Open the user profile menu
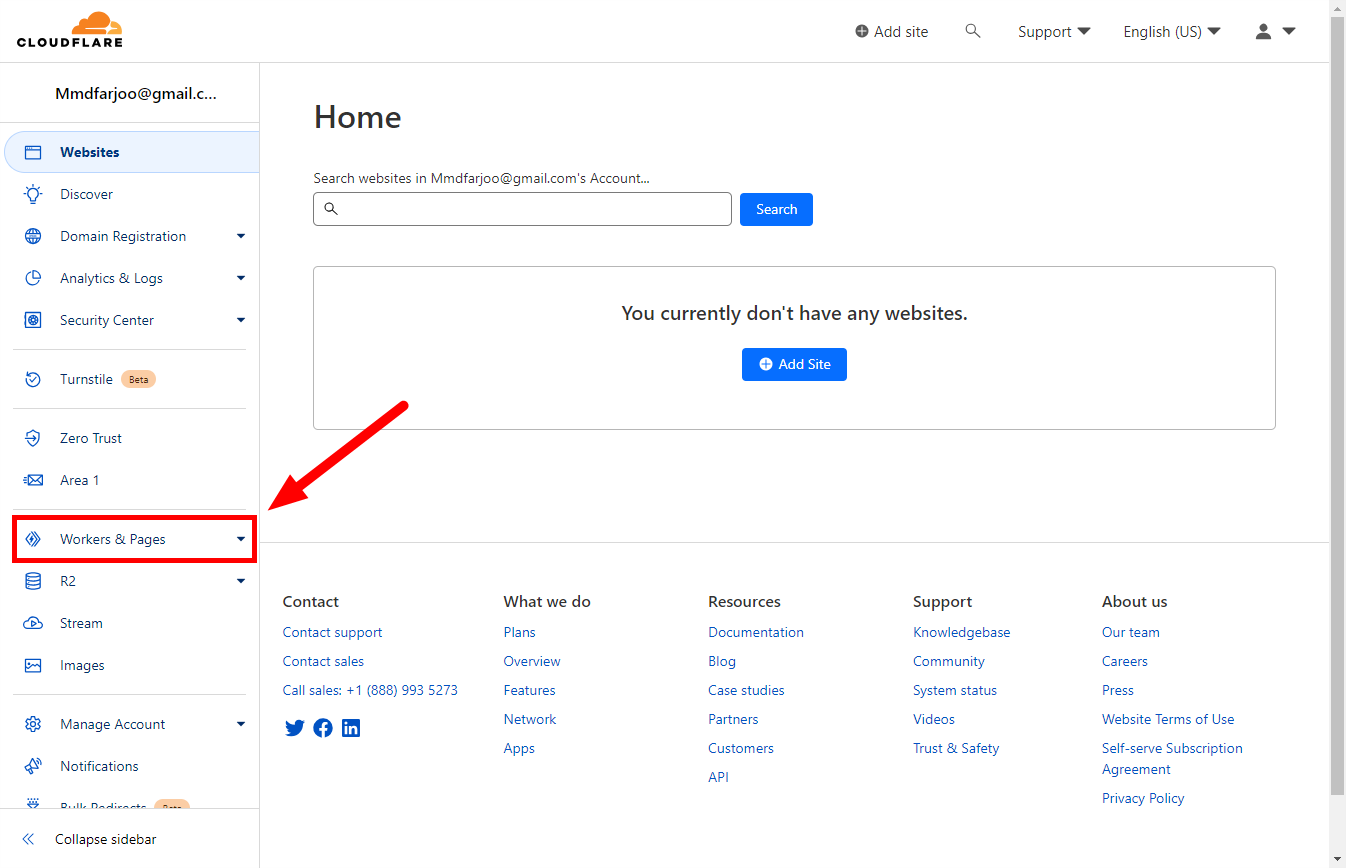The height and width of the screenshot is (868, 1346). point(1275,31)
